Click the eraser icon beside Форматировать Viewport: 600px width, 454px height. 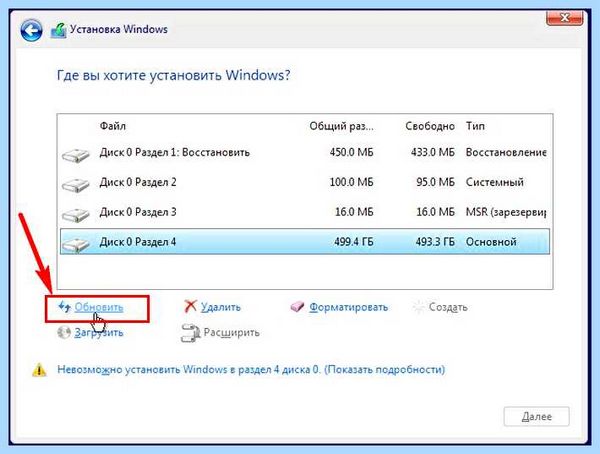tap(297, 307)
